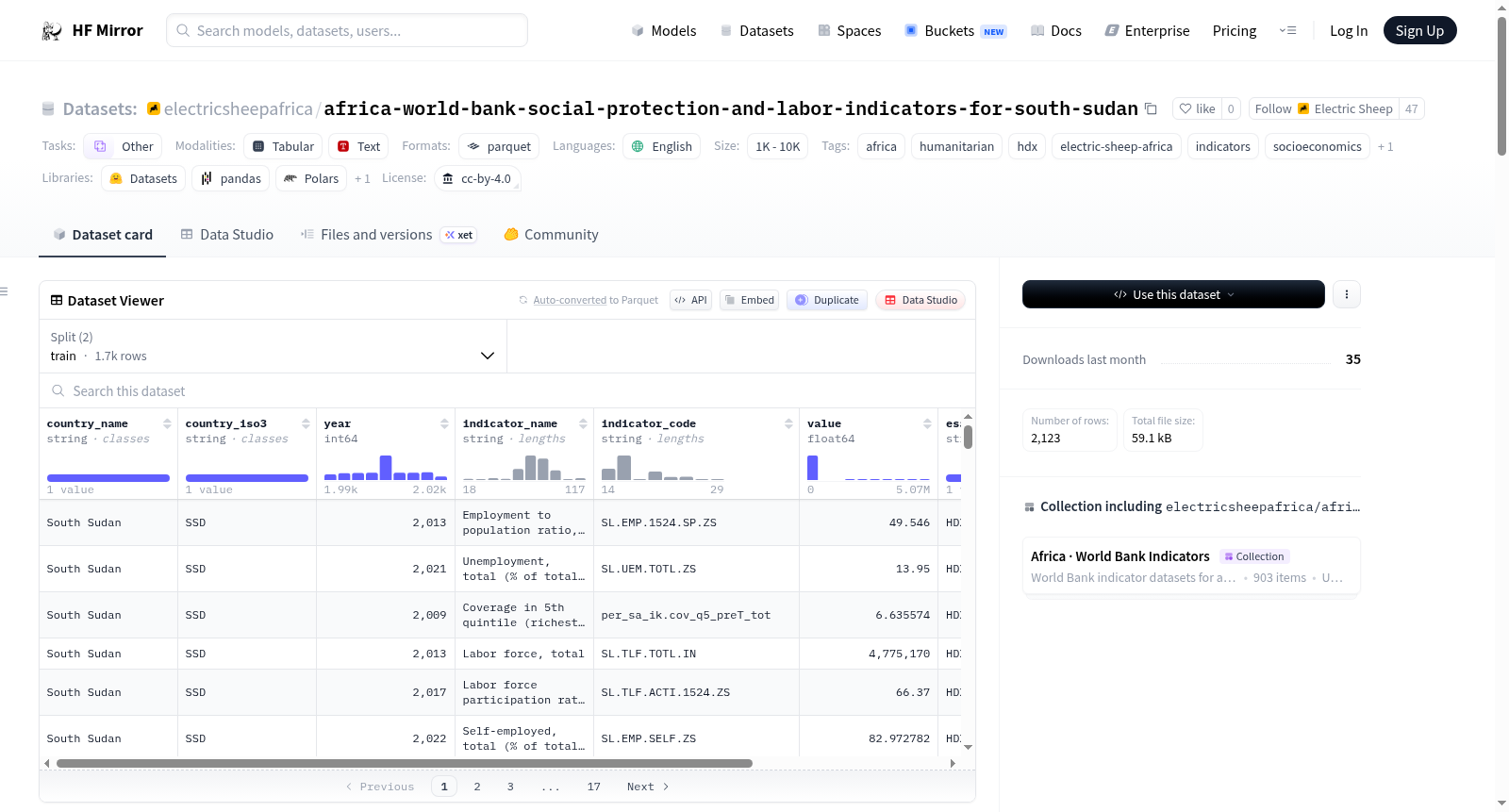Click the Electric Sheep avatar icon in title
This screenshot has width=1509, height=812.
(x=154, y=108)
